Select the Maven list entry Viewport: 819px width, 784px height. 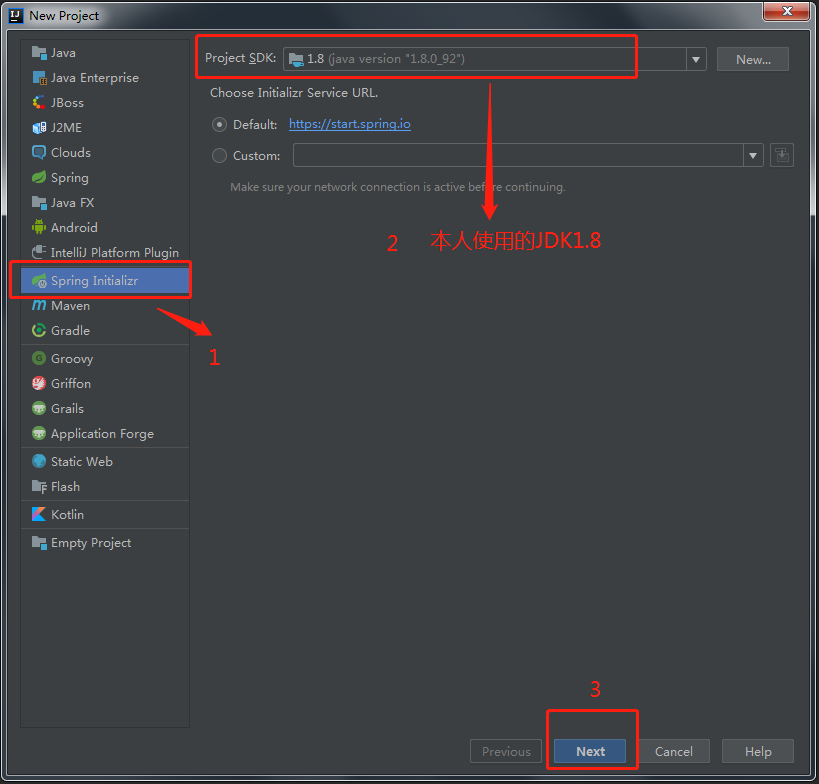pyautogui.click(x=105, y=306)
